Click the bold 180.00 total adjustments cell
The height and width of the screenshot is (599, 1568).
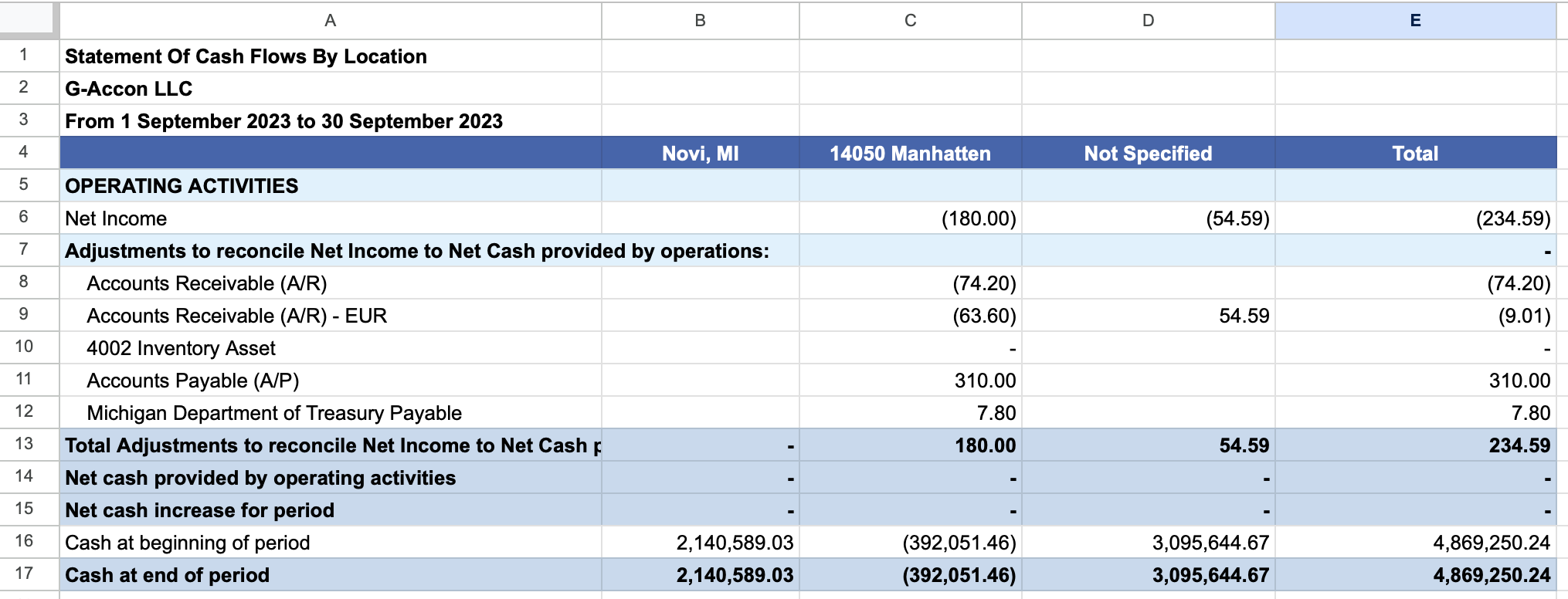[911, 445]
